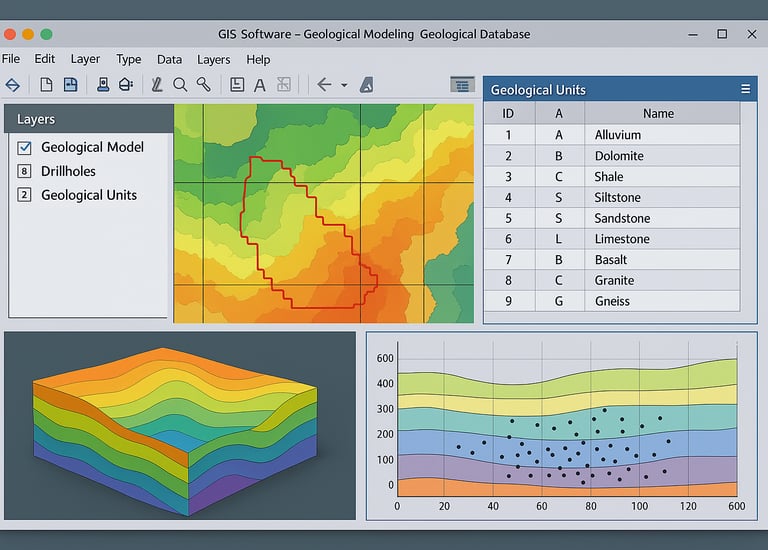The image size is (768, 550).
Task: Click the back arrow in toolbar
Action: pyautogui.click(x=323, y=85)
